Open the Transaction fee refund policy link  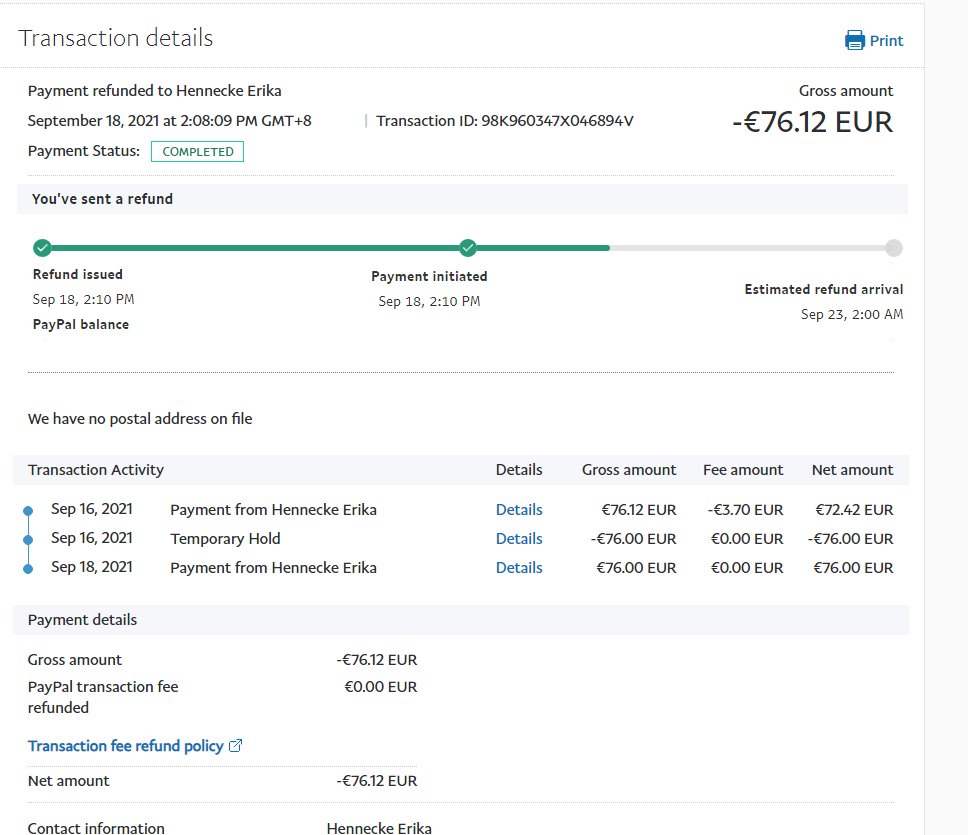coord(125,746)
